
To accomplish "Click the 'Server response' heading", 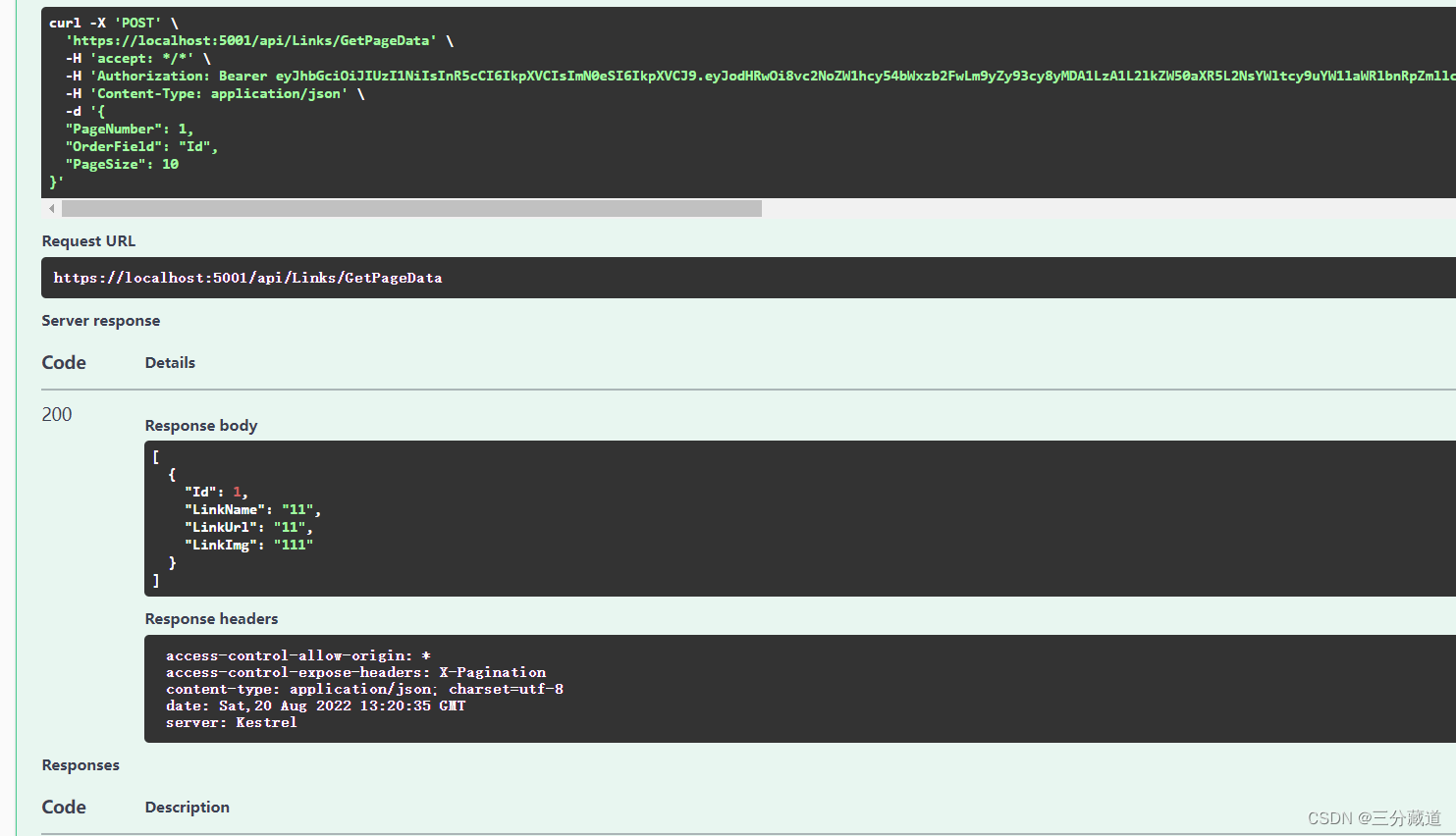I will pyautogui.click(x=100, y=321).
